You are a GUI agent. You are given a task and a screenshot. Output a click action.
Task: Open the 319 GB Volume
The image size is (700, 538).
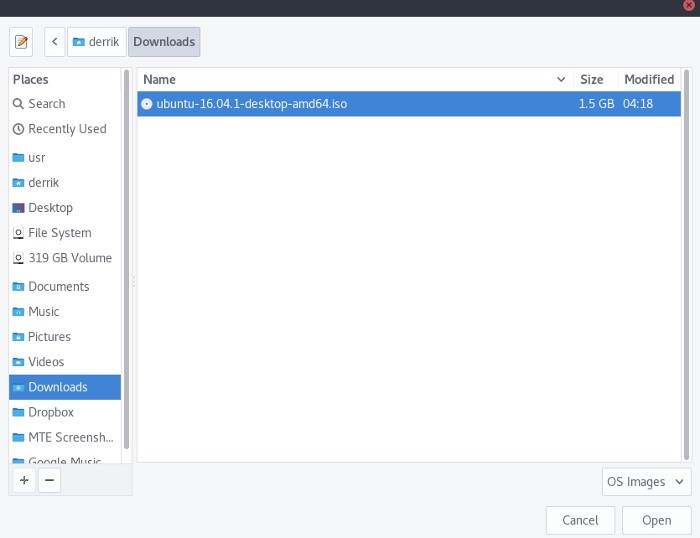point(69,258)
